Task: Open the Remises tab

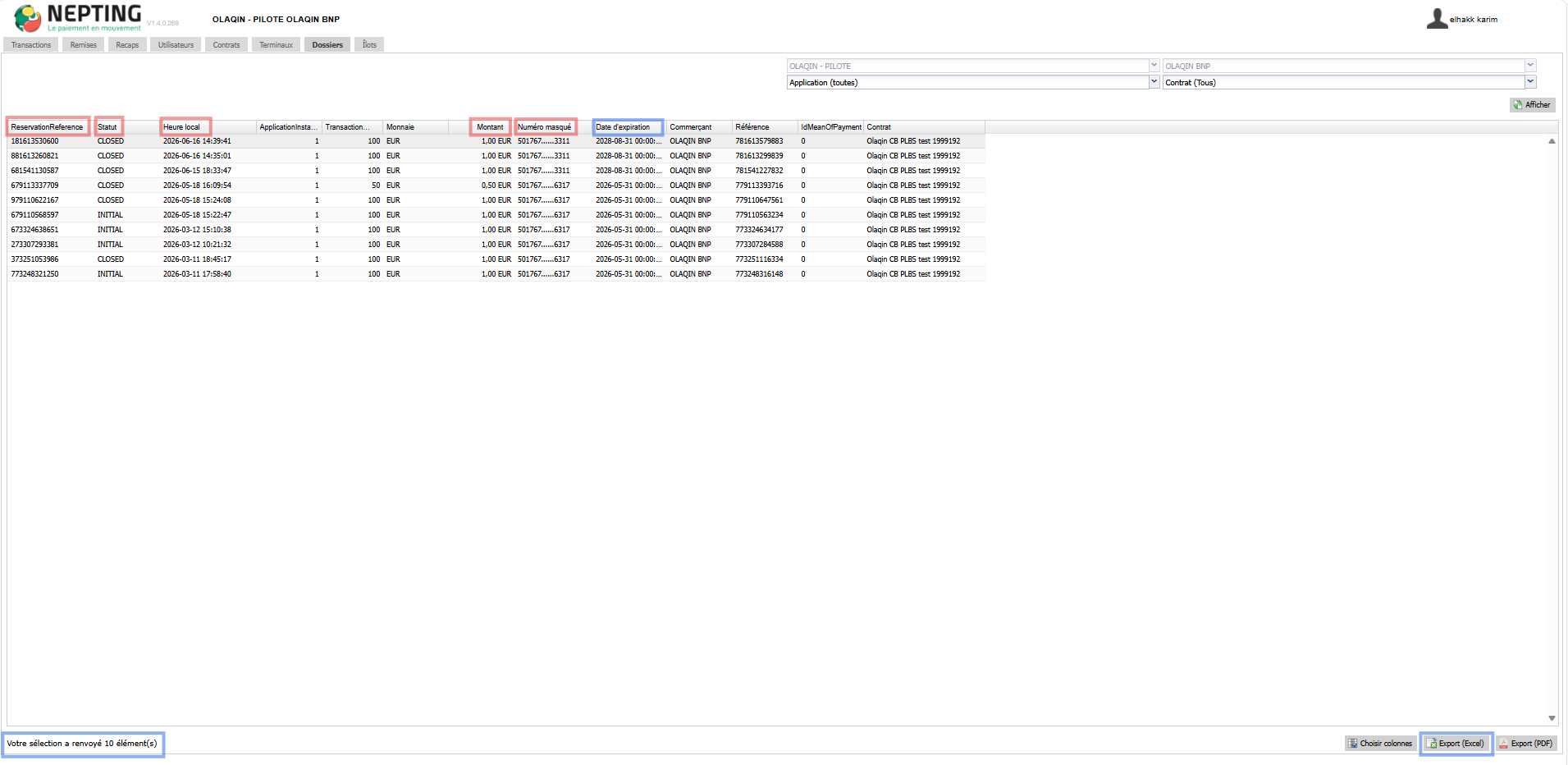Action: click(84, 45)
